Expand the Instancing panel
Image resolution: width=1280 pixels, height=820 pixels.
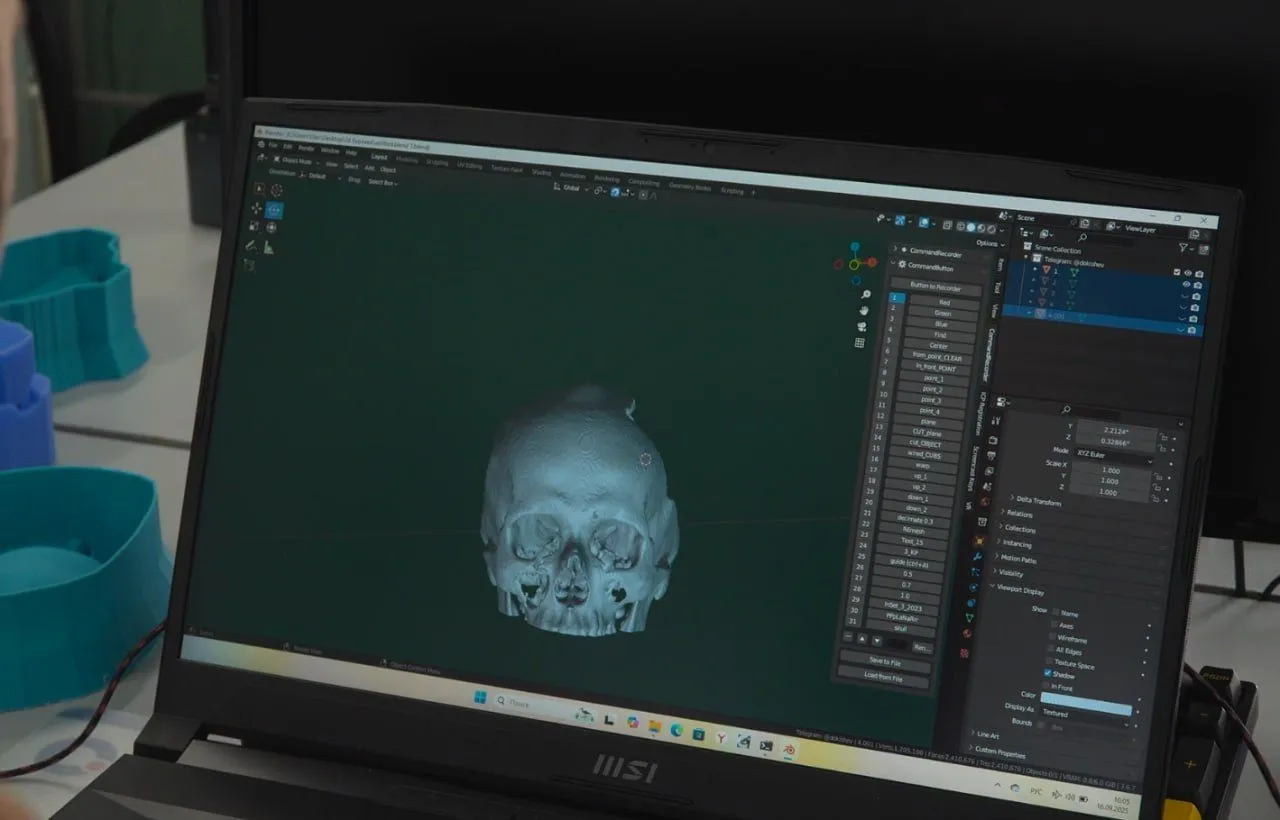pyautogui.click(x=1016, y=544)
